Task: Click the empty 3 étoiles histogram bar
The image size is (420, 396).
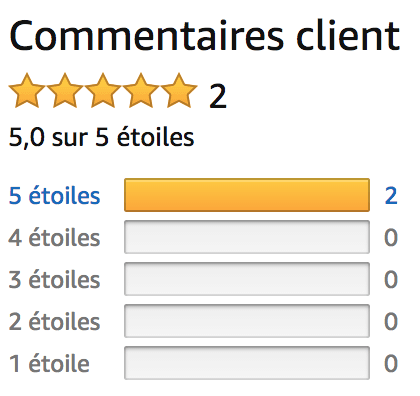Action: [x=247, y=279]
